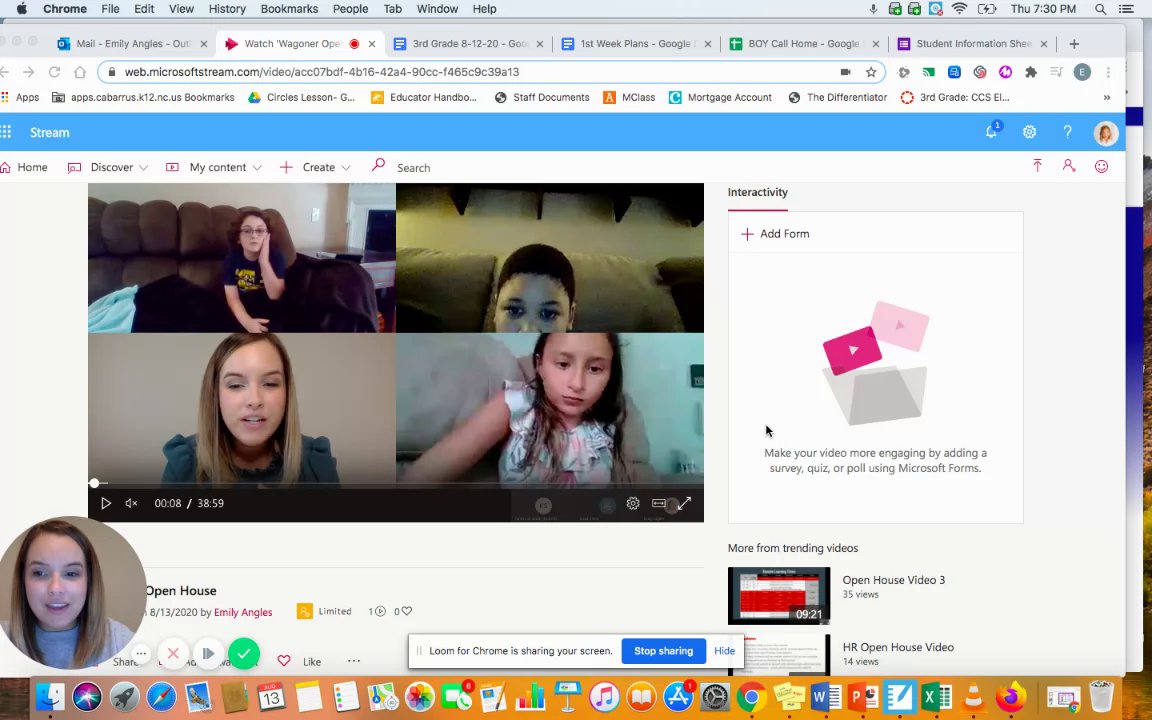Reload the page in Chrome

[54, 72]
